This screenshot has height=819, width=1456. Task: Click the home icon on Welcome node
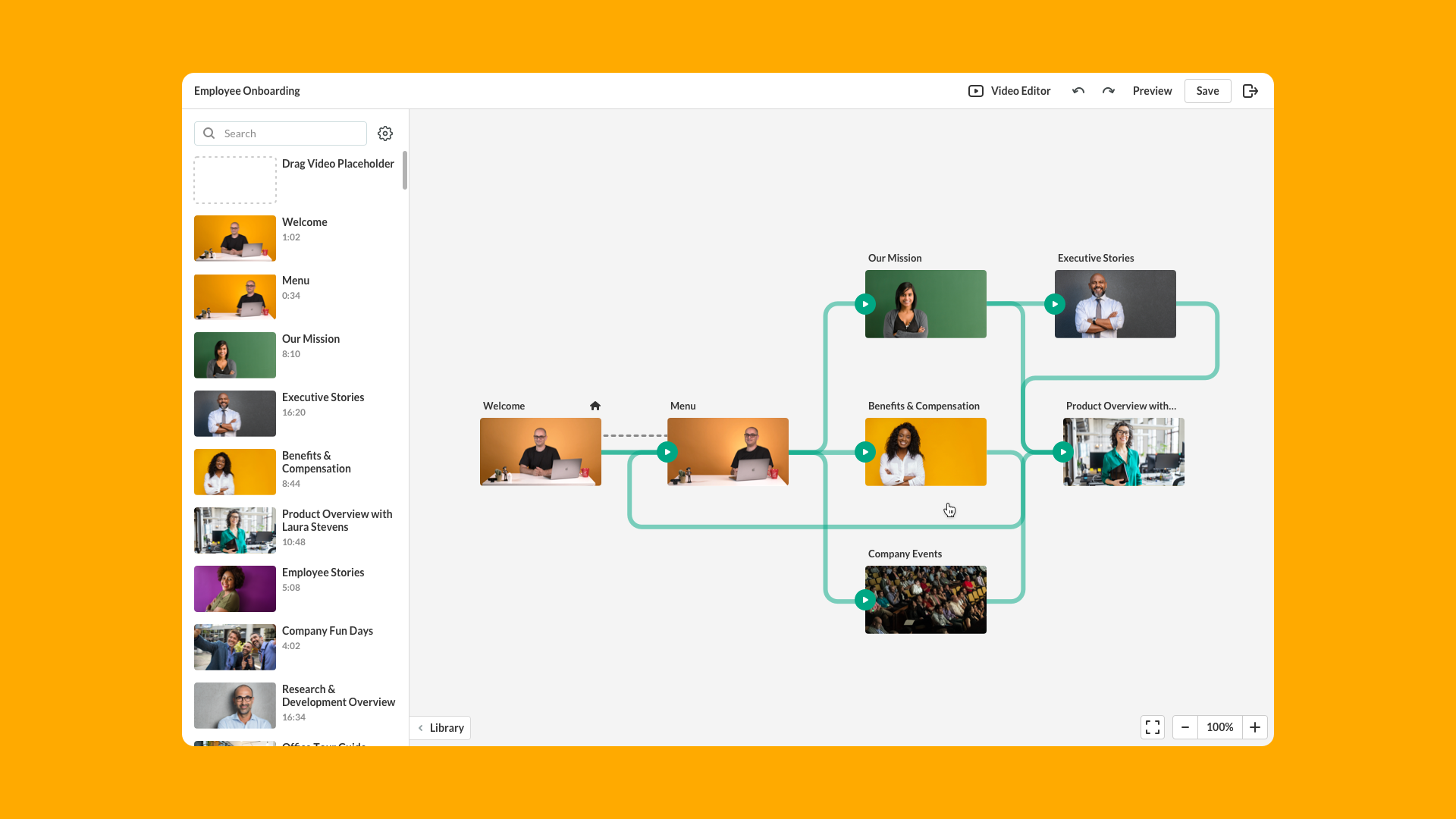[x=595, y=406]
